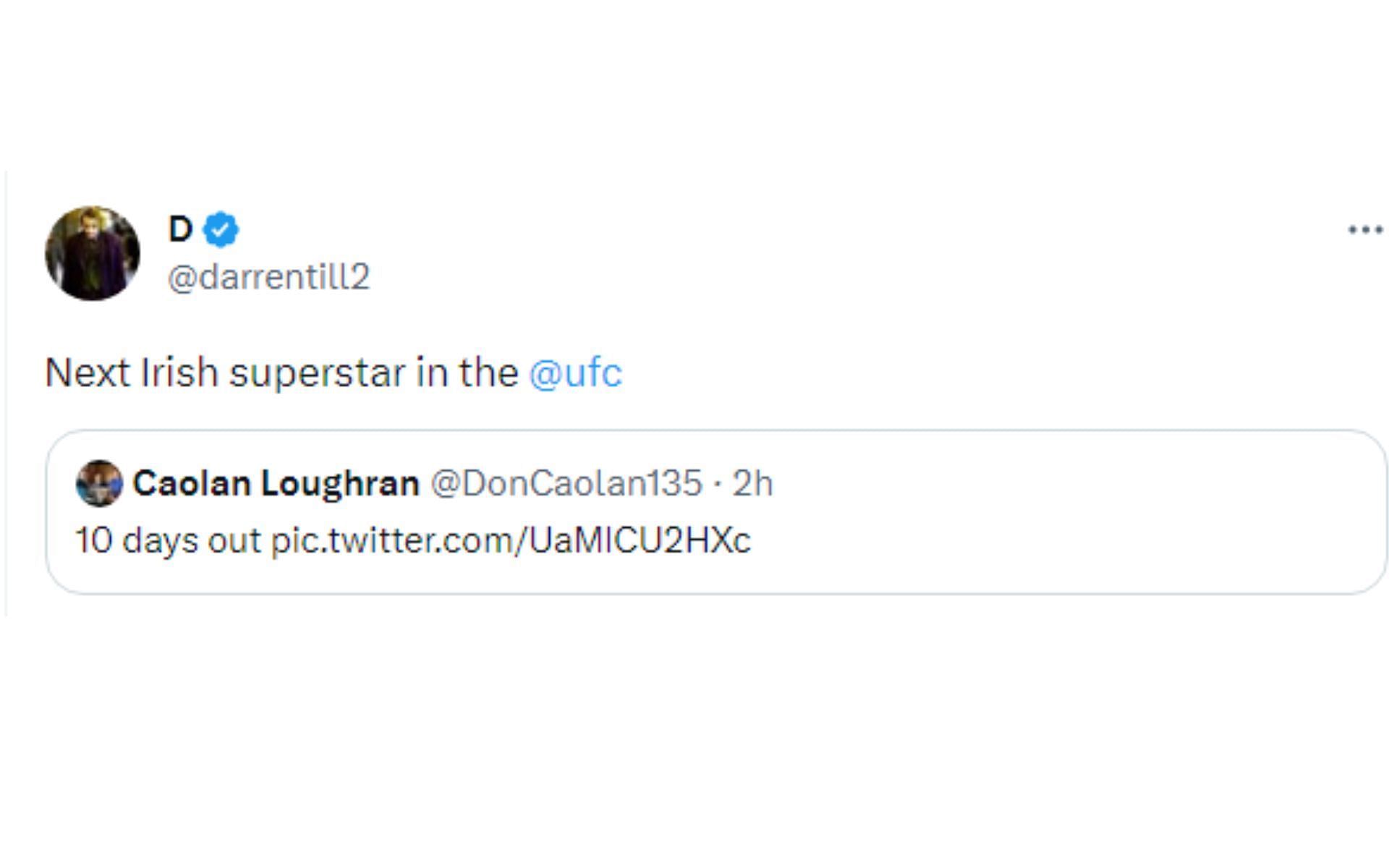Click the word "superstar" in the tweet
This screenshot has height=868, width=1389.
click(318, 373)
